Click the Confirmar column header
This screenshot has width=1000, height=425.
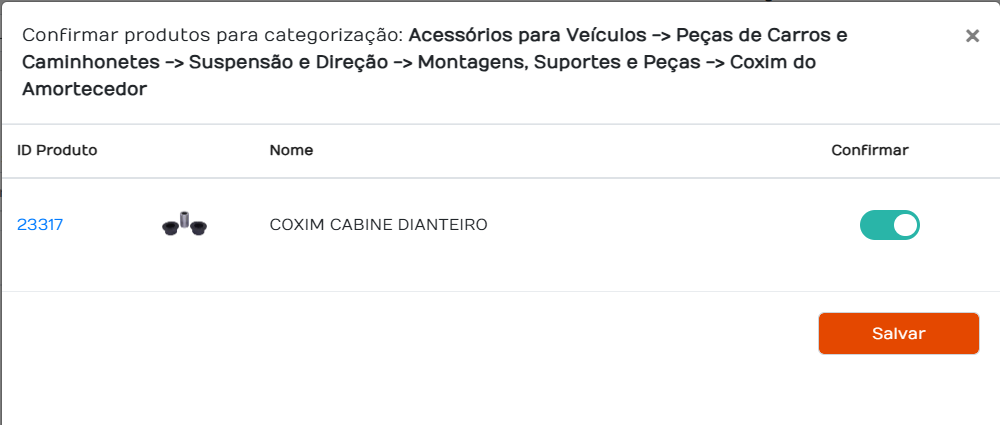tap(869, 151)
